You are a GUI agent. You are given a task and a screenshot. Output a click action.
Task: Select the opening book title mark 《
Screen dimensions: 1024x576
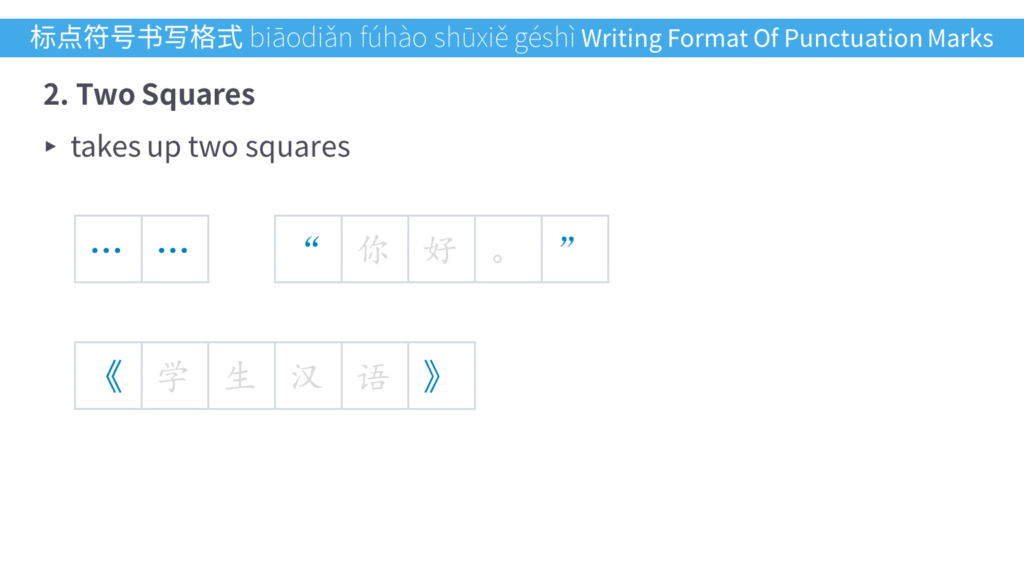(108, 376)
